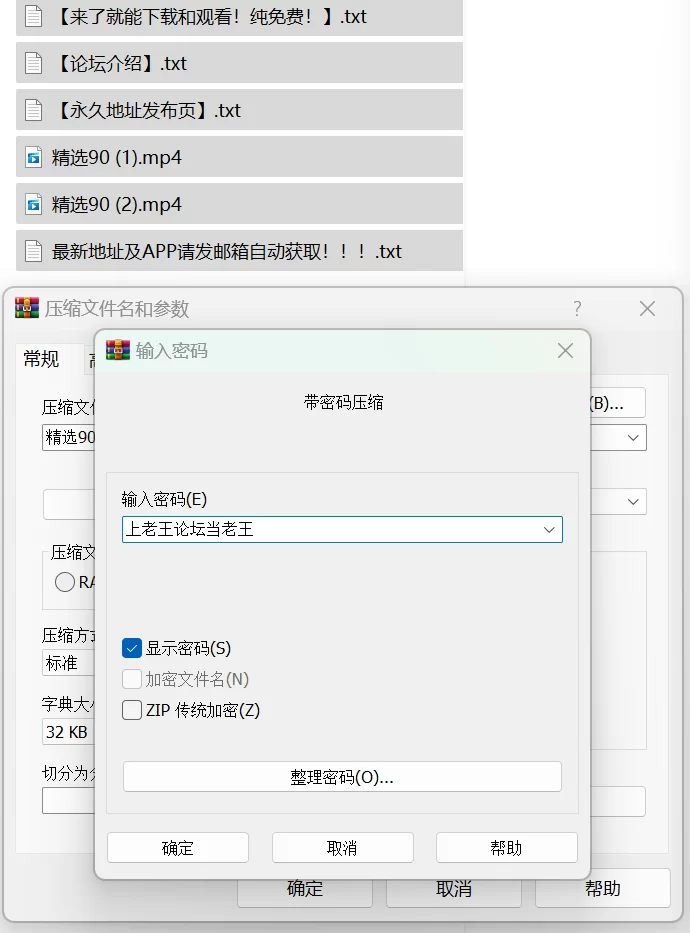Uncheck the 显示密码(S) checkbox

click(132, 649)
